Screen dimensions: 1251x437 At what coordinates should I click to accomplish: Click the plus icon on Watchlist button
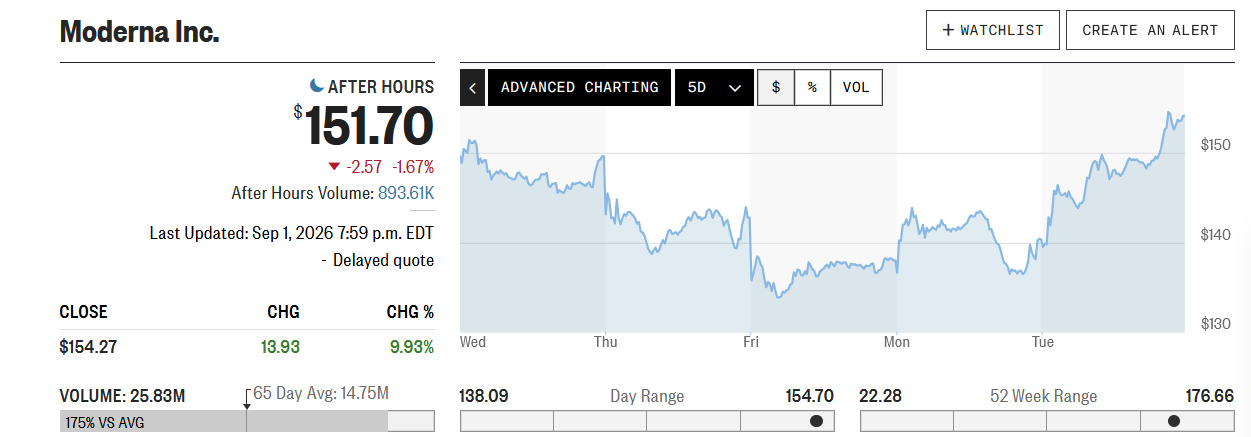[x=948, y=30]
